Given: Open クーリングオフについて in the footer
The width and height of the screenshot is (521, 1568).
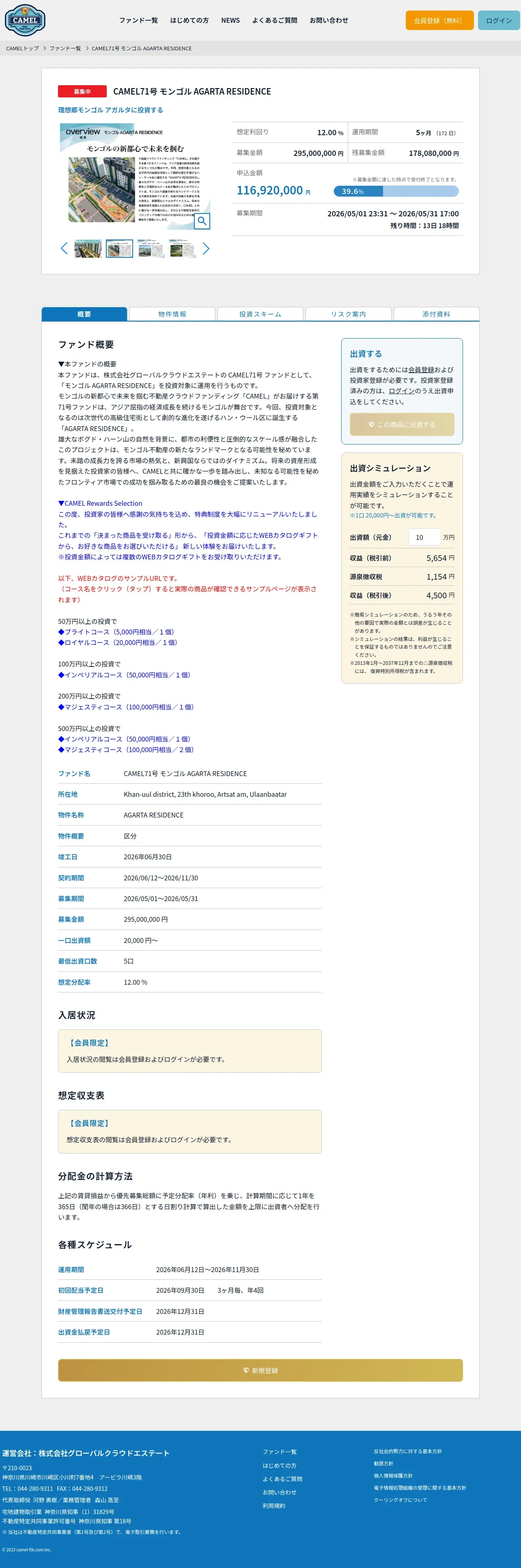Looking at the screenshot, I should tap(400, 1500).
